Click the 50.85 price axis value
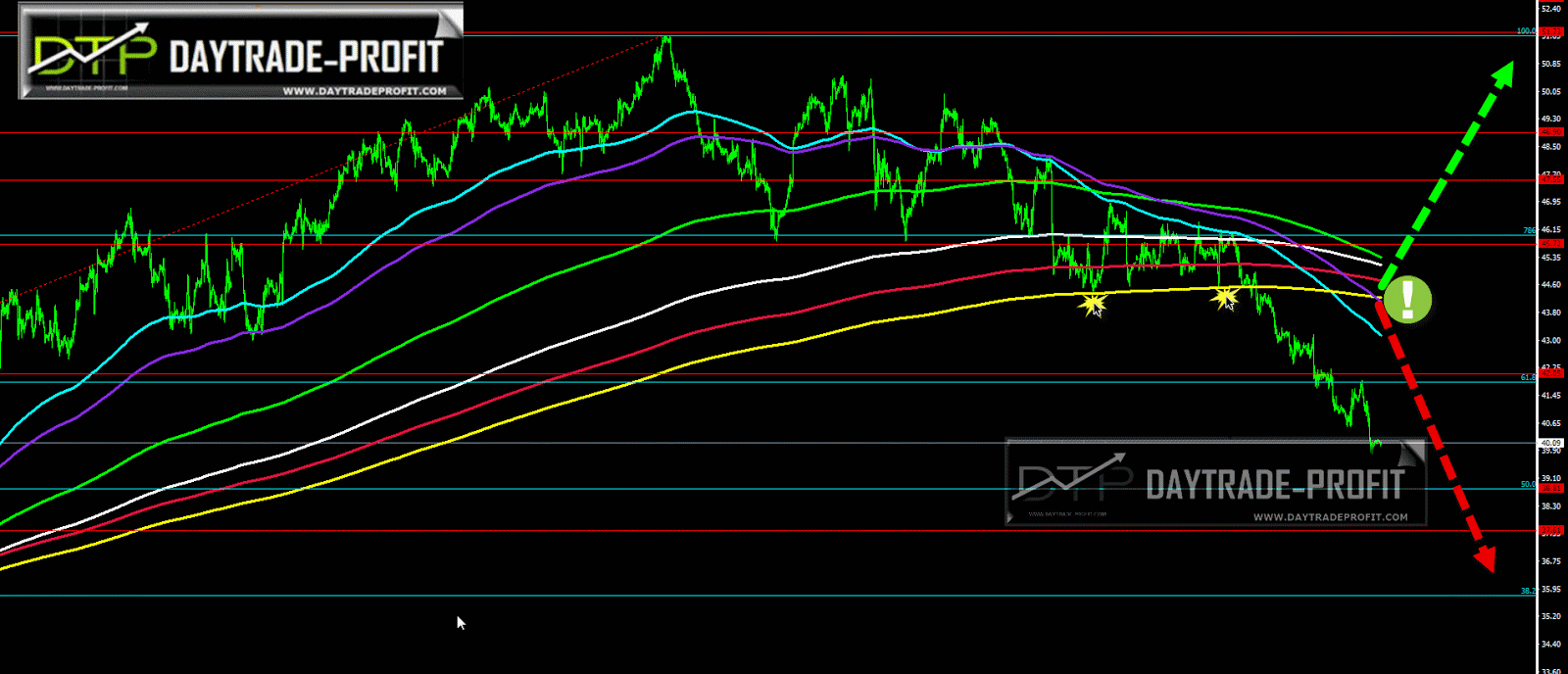1568x674 pixels. [1551, 64]
